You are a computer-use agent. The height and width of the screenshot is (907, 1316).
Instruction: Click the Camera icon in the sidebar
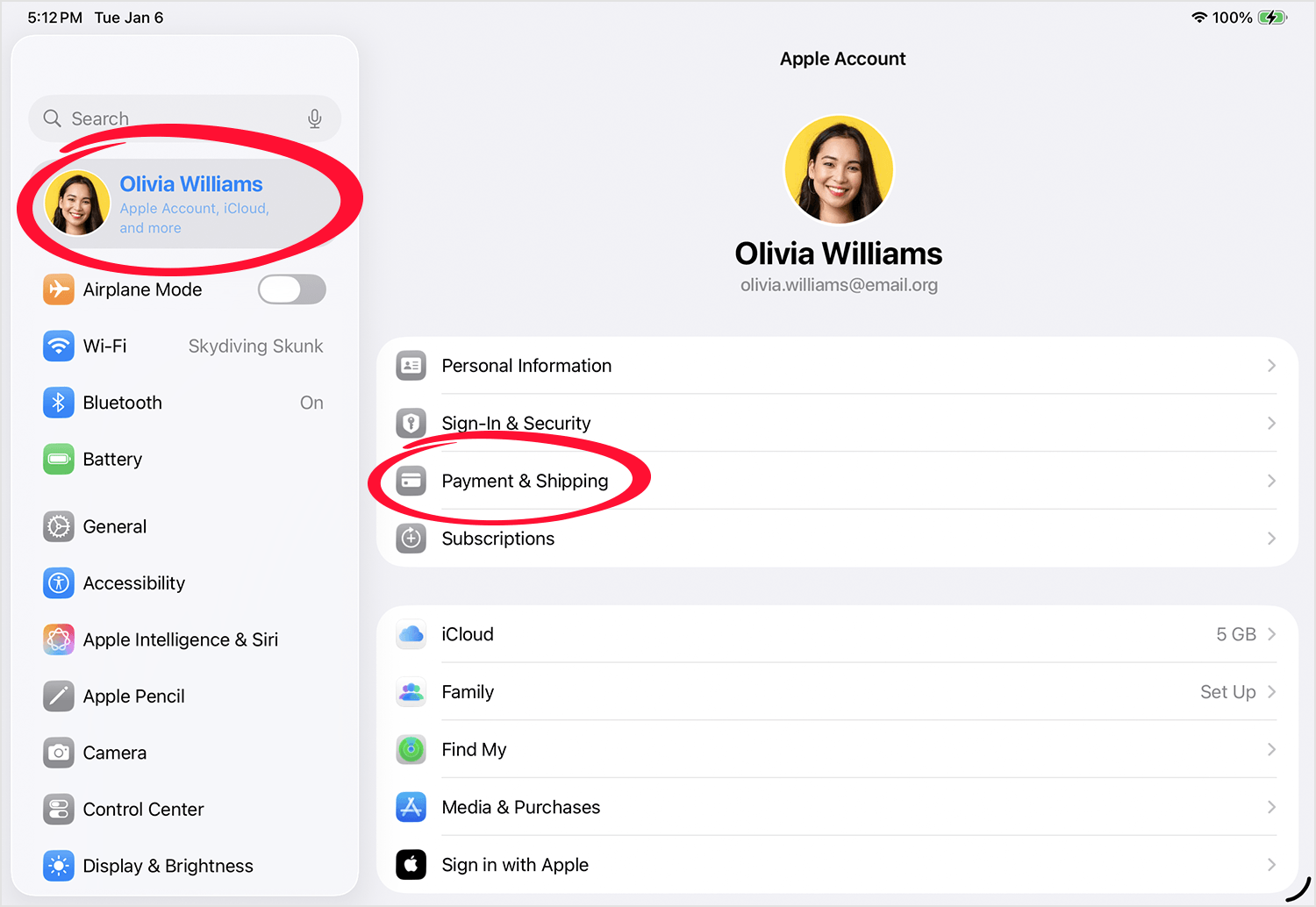tap(59, 753)
